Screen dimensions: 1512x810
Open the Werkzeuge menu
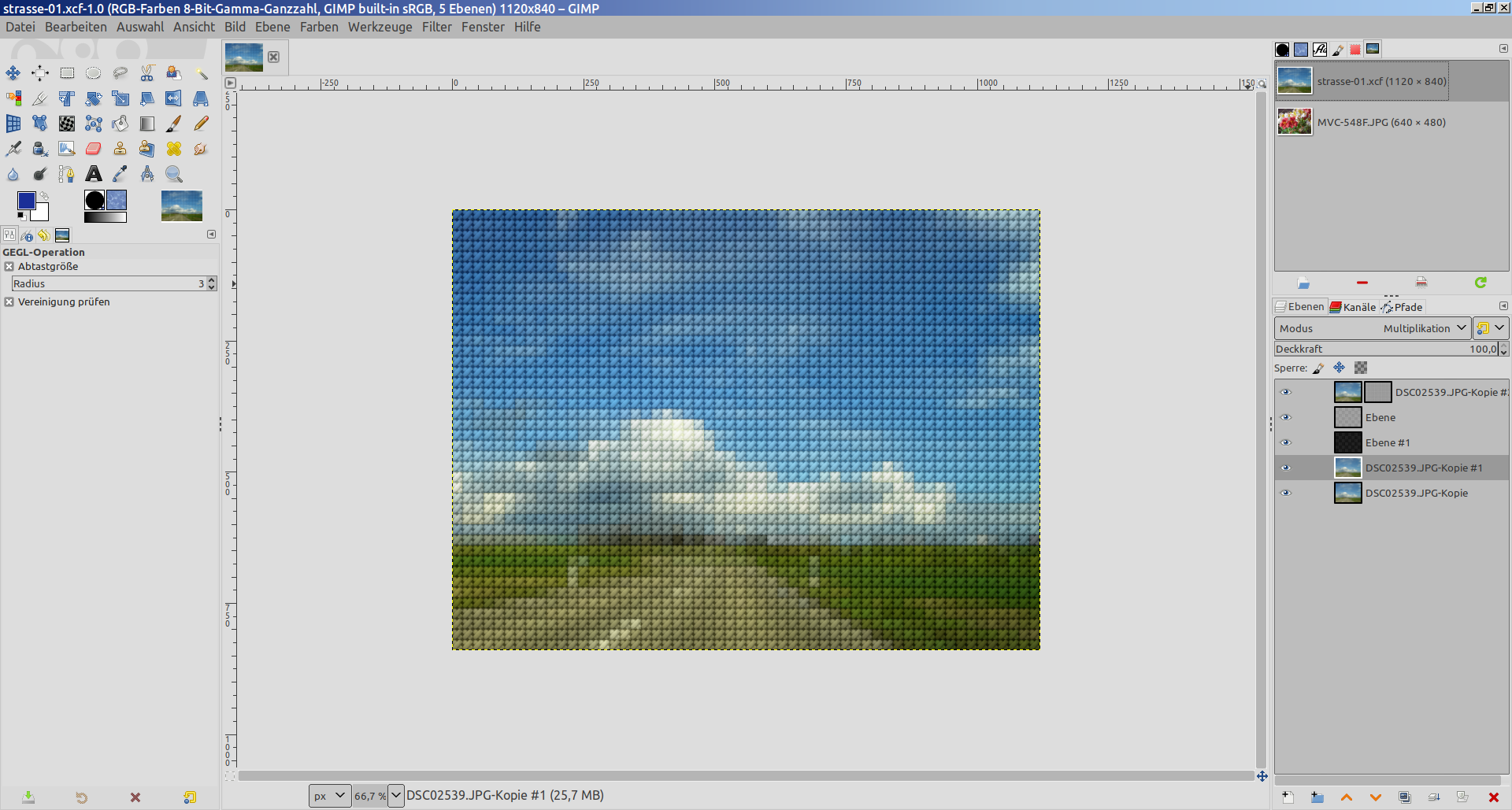(x=380, y=27)
